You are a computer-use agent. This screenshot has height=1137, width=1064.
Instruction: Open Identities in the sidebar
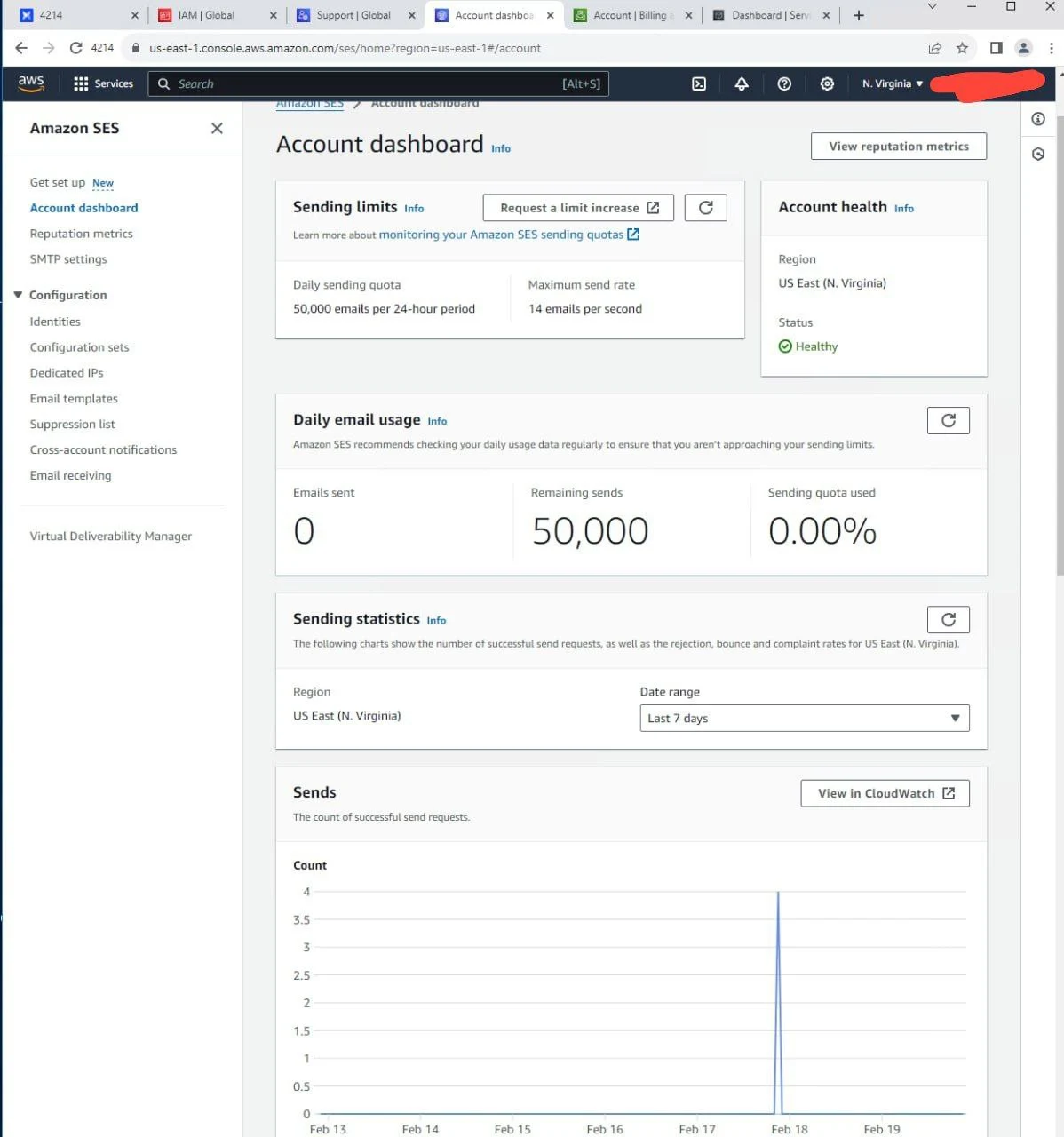point(55,322)
